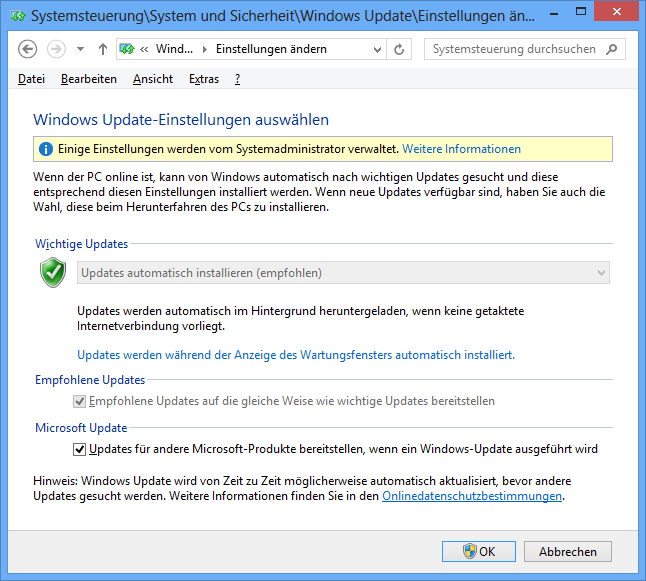
Task: Click the 'Microsoft Update' section label
Action: [x=81, y=428]
